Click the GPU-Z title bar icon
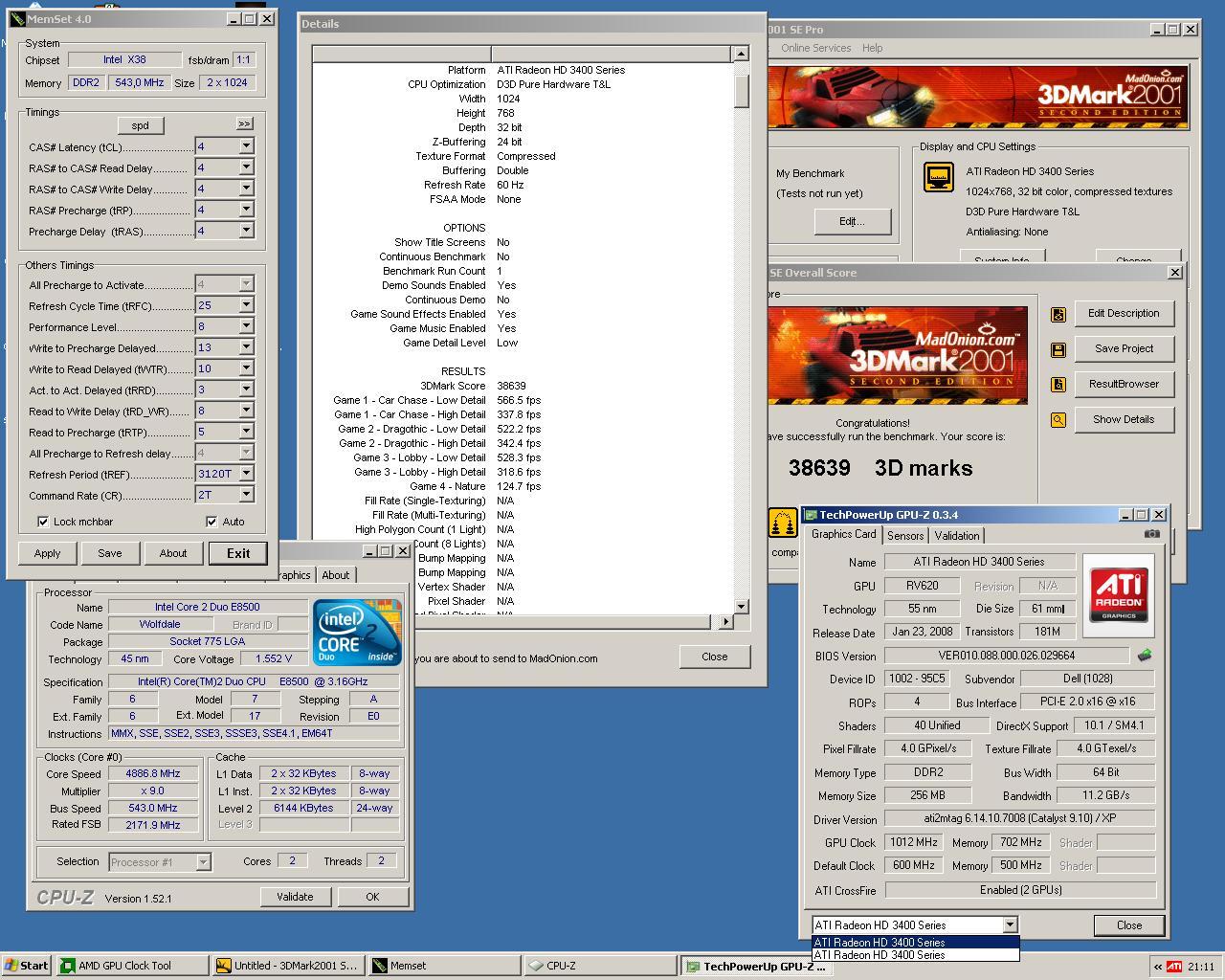1225x980 pixels. [x=810, y=514]
